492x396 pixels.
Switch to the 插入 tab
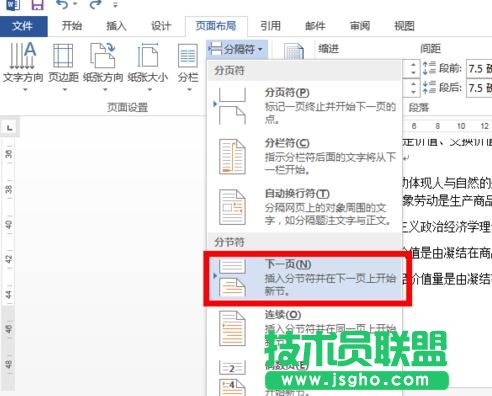click(x=116, y=26)
